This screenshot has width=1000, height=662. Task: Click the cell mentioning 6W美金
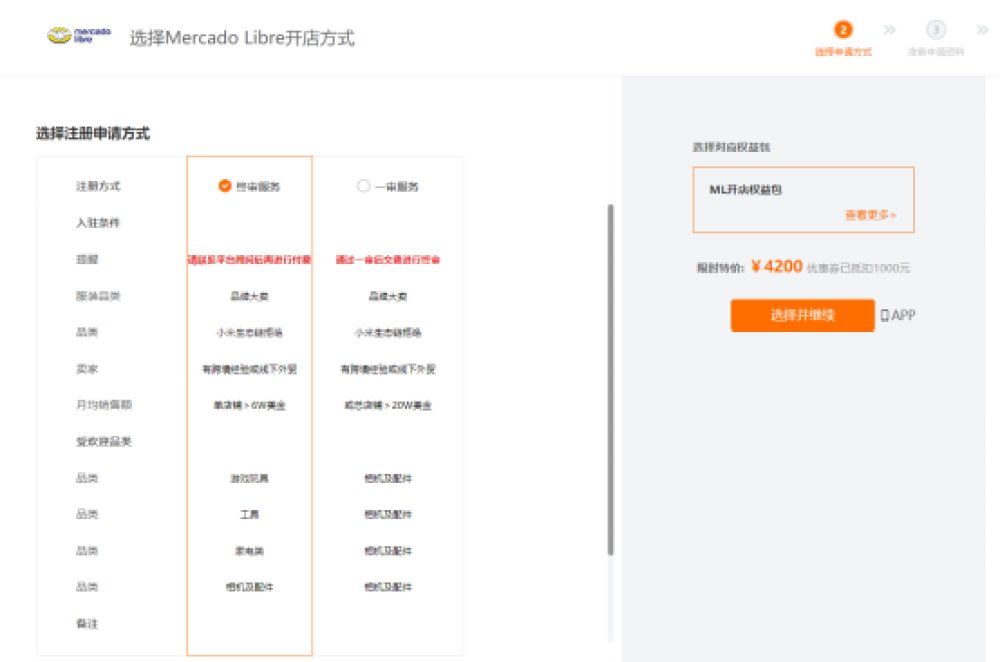(x=249, y=405)
